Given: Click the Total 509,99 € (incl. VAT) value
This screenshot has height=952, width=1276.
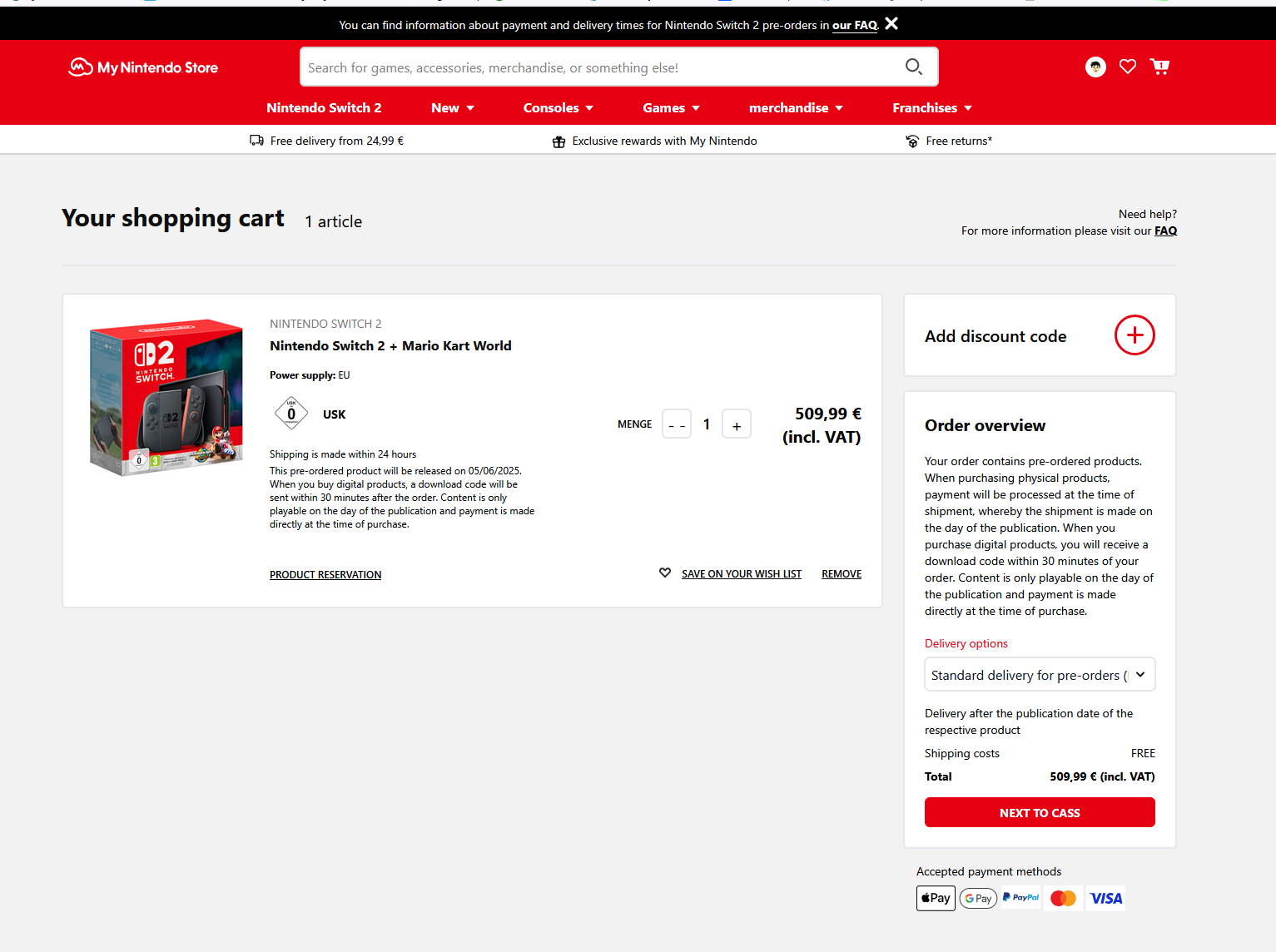Looking at the screenshot, I should click(x=1102, y=776).
